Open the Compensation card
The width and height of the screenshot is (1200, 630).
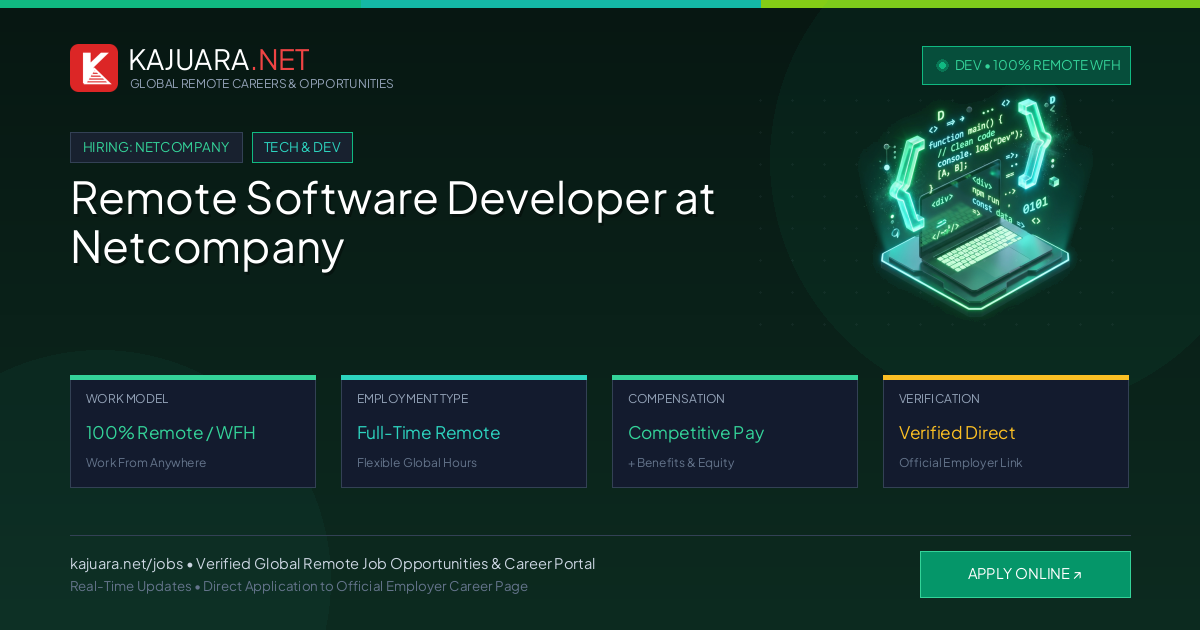point(735,432)
